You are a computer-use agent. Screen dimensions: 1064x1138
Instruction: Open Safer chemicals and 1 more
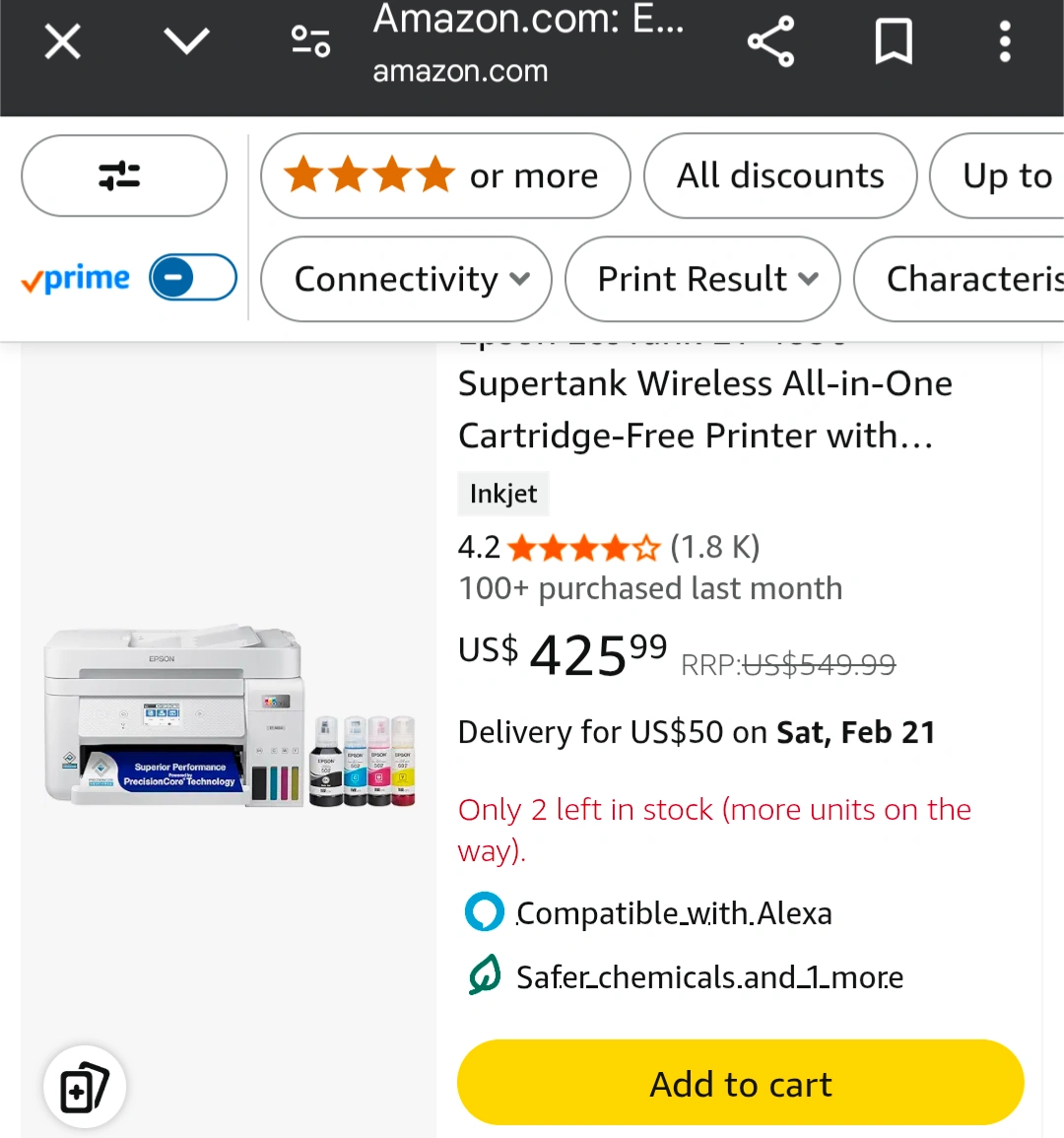click(709, 977)
